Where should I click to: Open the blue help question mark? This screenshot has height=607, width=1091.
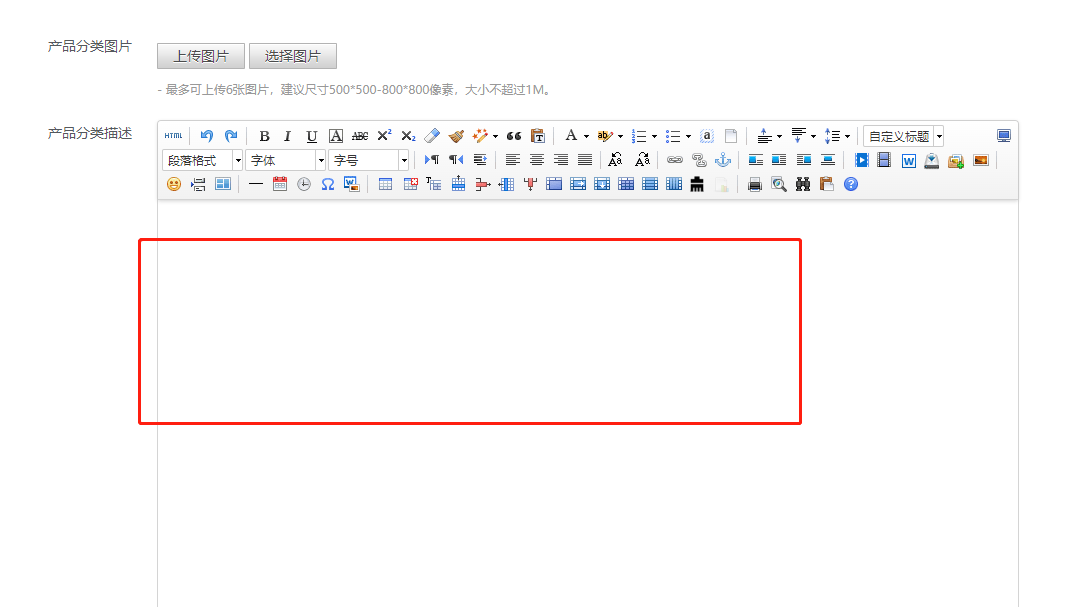[x=851, y=184]
